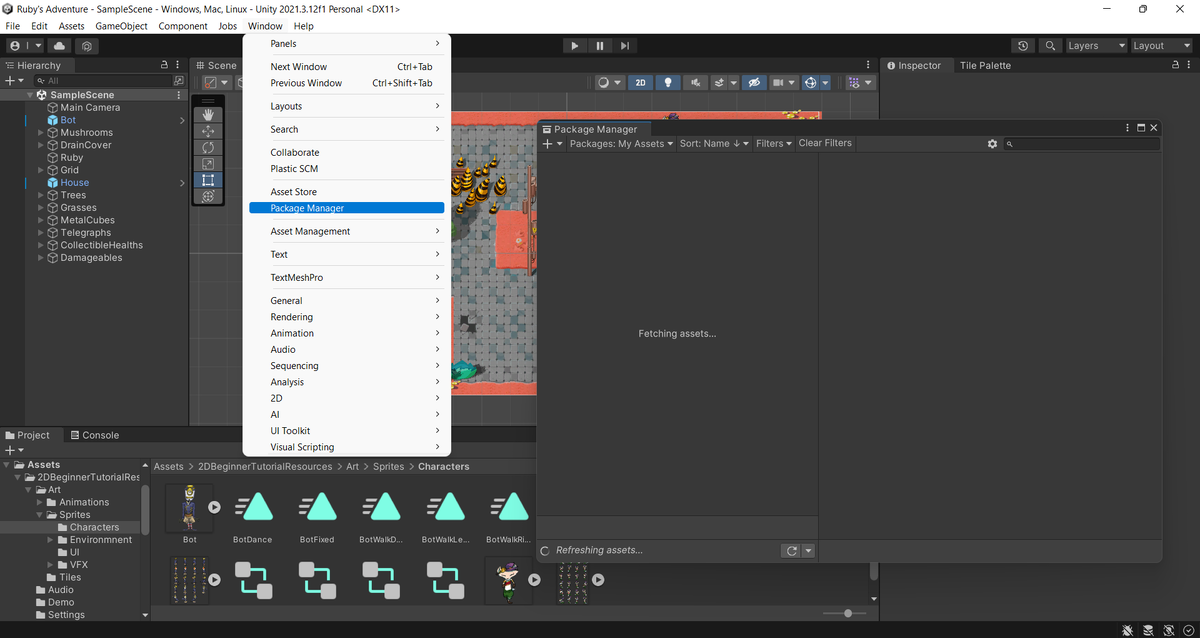Open the global search magnifier icon

[1050, 46]
